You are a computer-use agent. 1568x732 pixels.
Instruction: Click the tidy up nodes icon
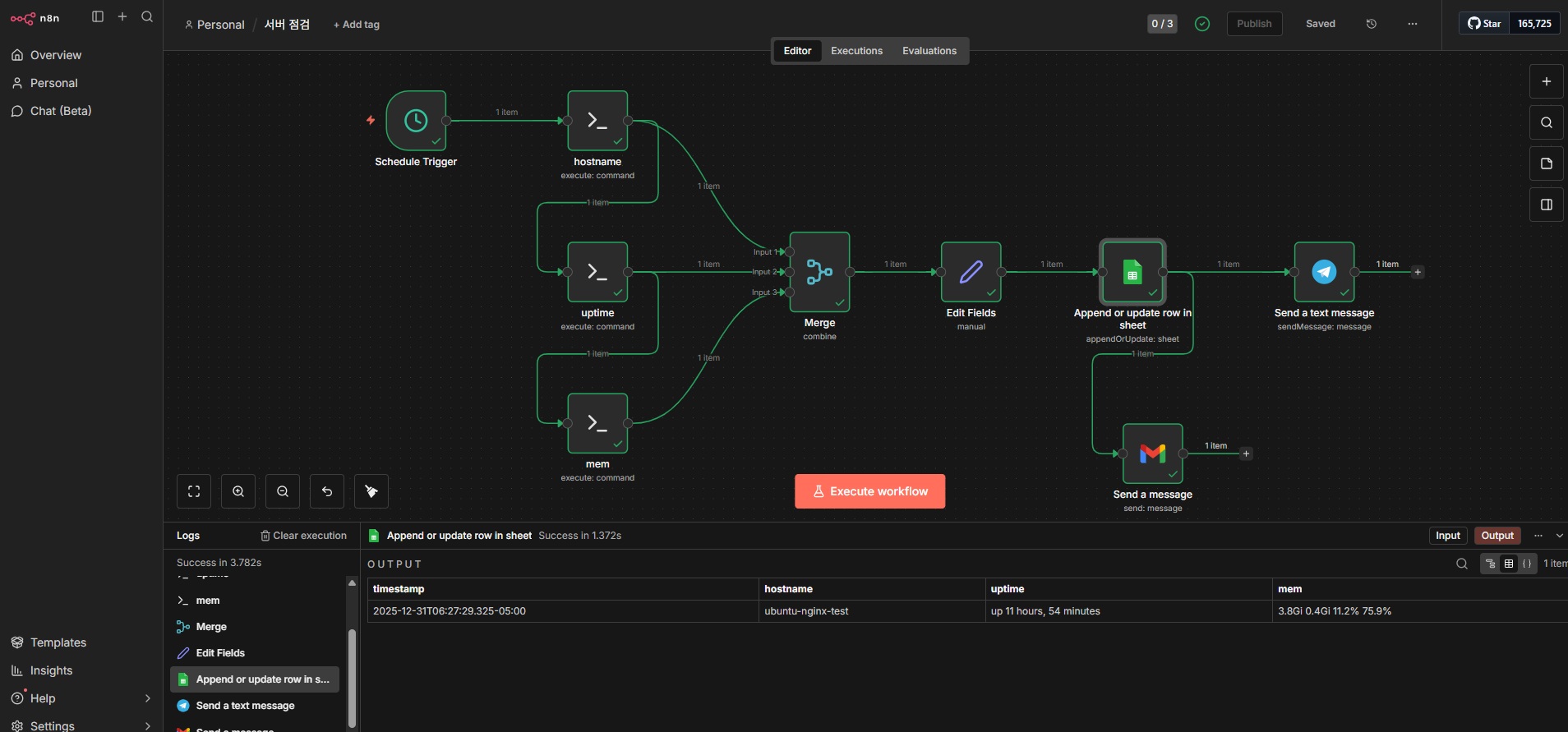coord(371,491)
